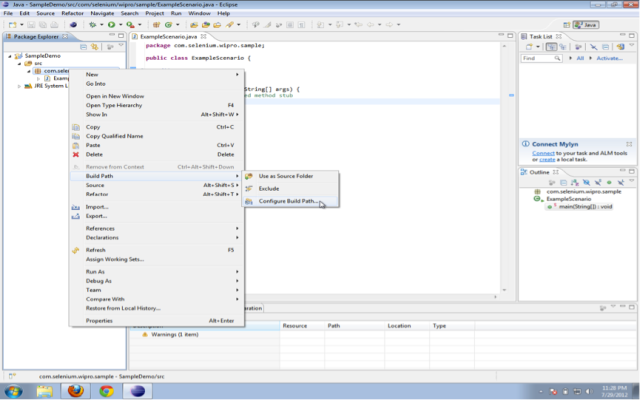Click the New wizard icon in the toolbar
Viewport: 640px width, 400px height.
pyautogui.click(x=12, y=25)
